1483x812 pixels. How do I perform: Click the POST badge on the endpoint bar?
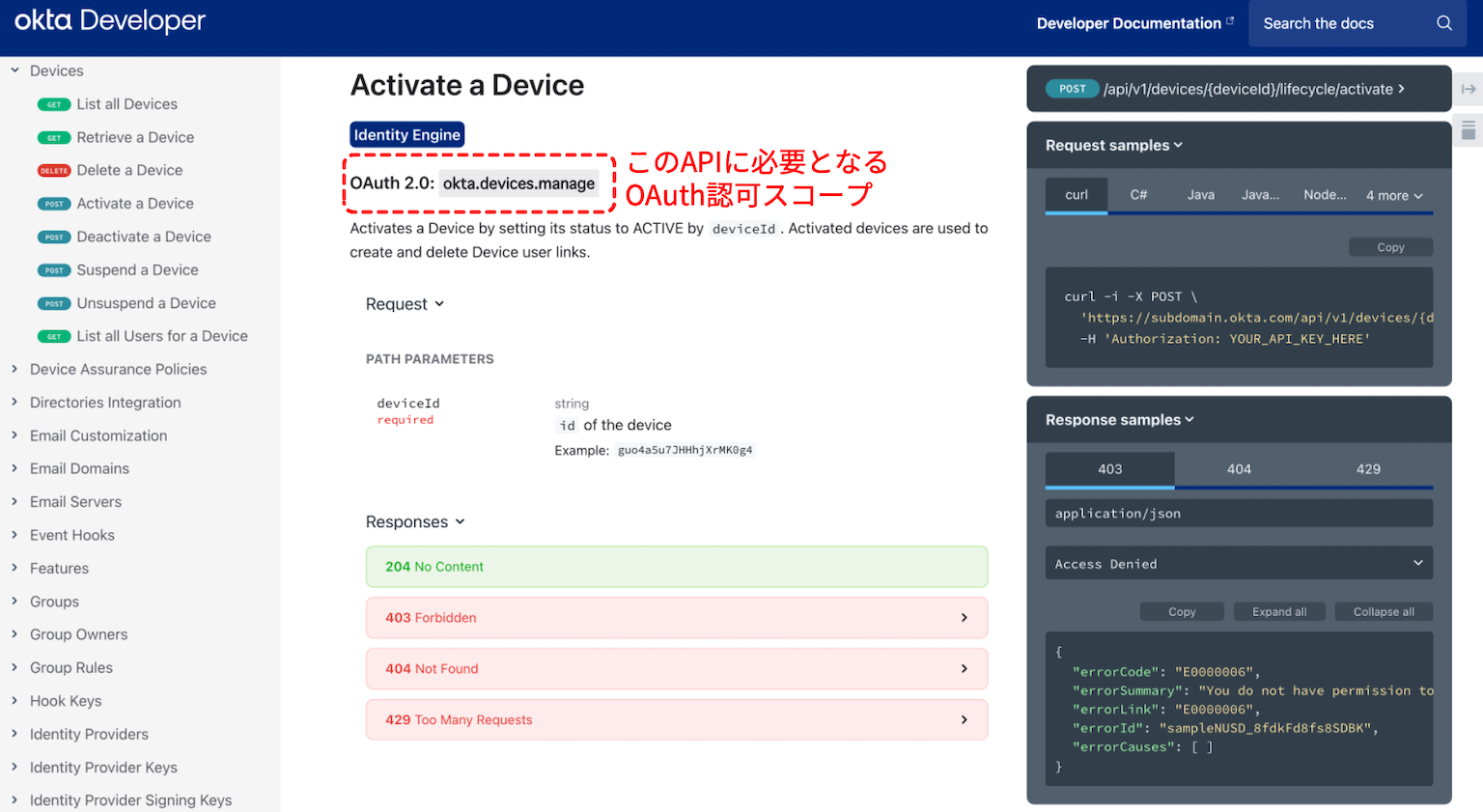pos(1072,88)
